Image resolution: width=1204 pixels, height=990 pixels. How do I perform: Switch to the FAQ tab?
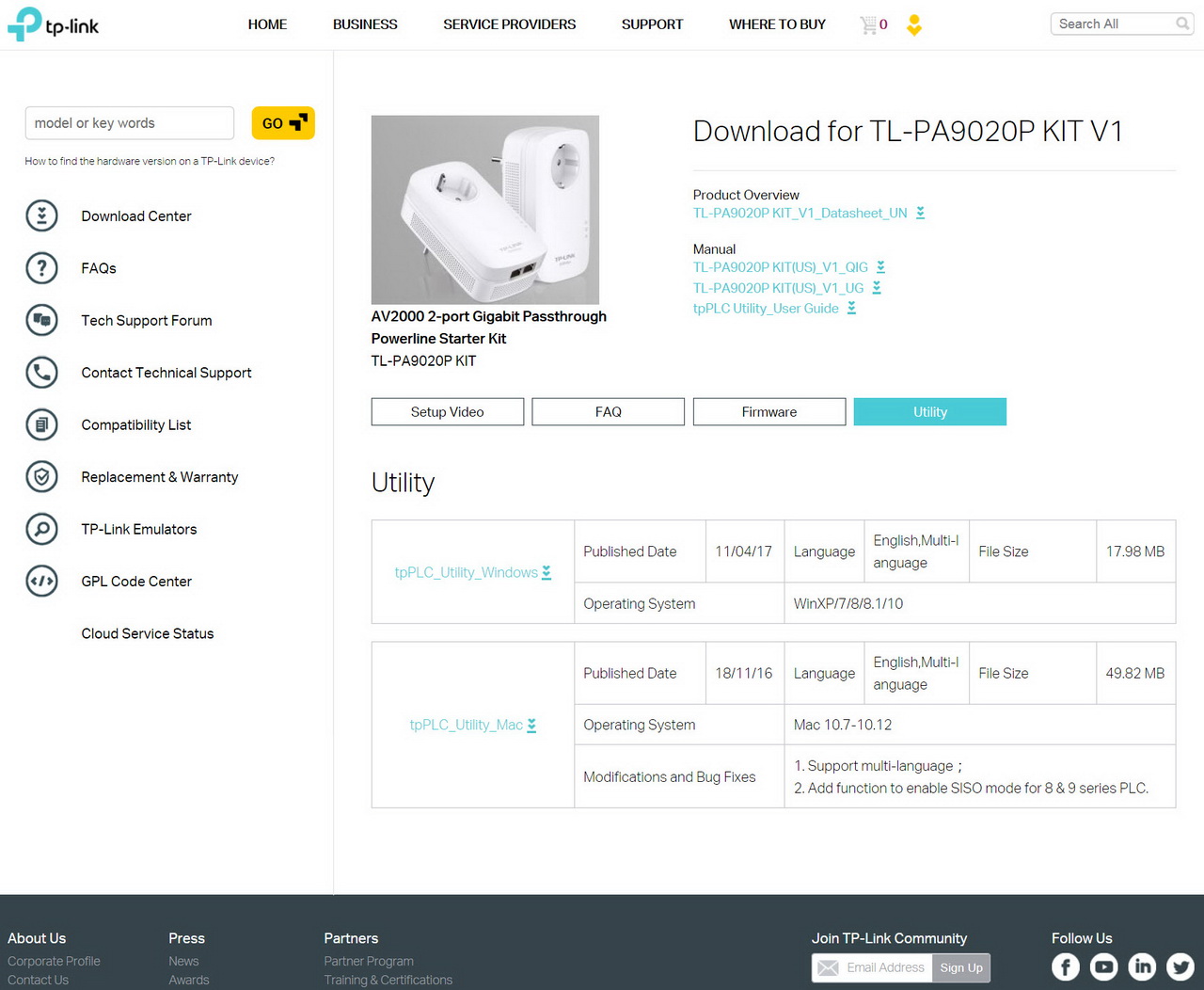tap(609, 412)
